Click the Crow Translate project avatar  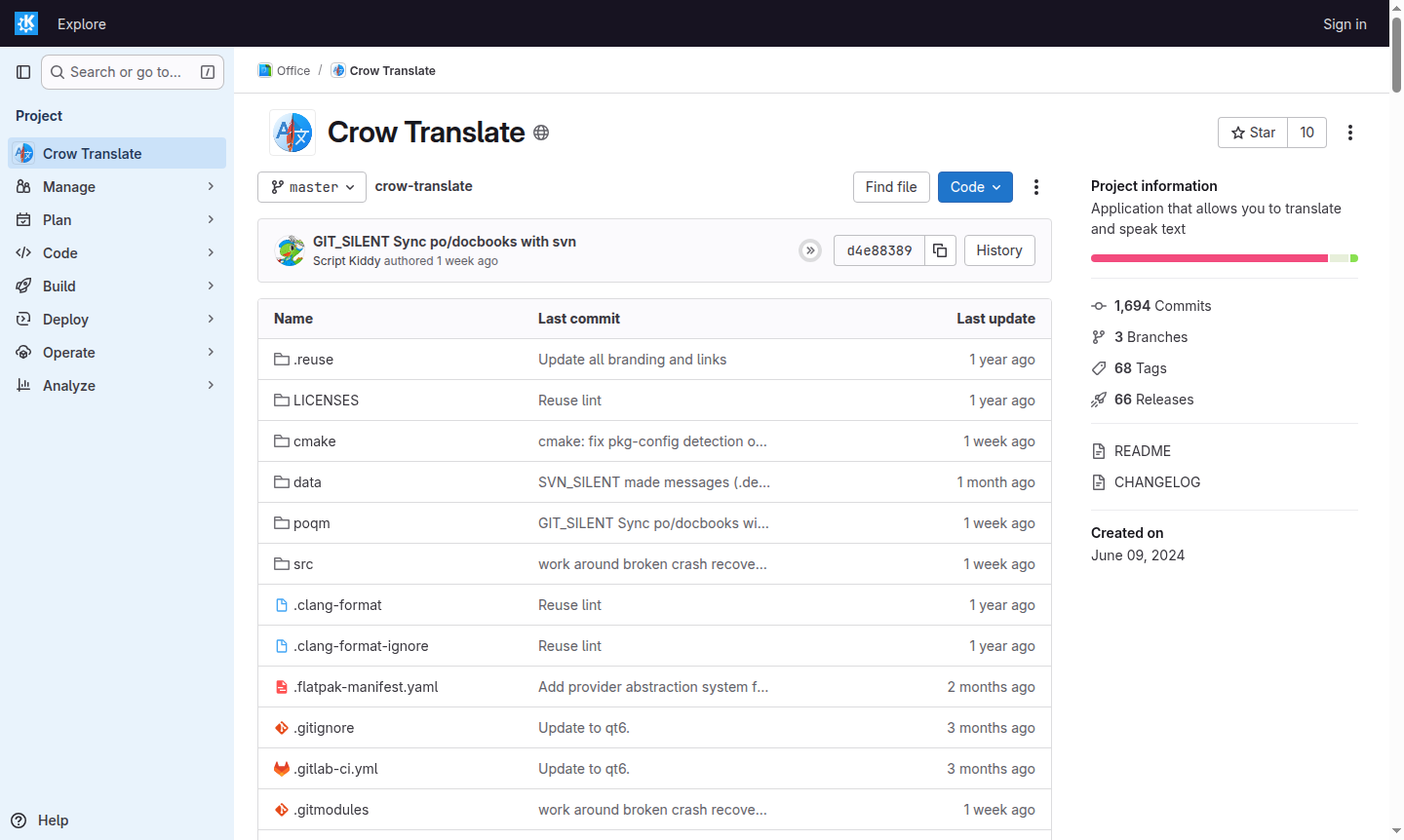[x=292, y=132]
